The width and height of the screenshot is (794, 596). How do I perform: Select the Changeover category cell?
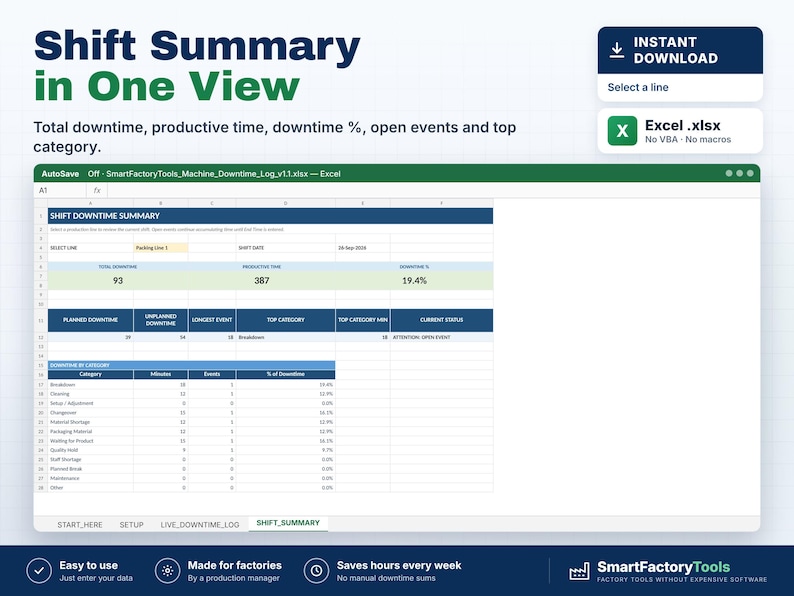coord(91,413)
